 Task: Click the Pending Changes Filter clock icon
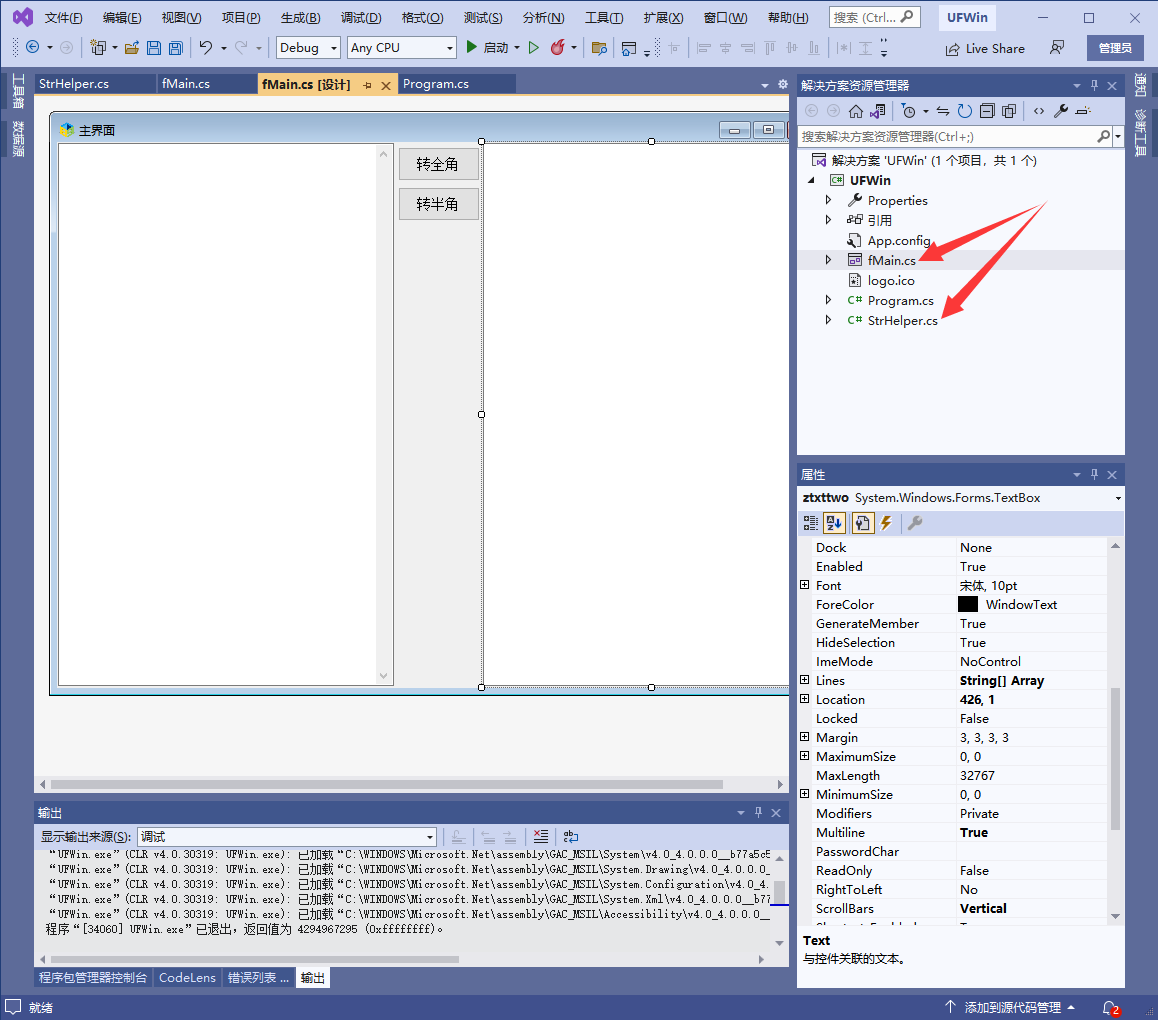coord(909,111)
